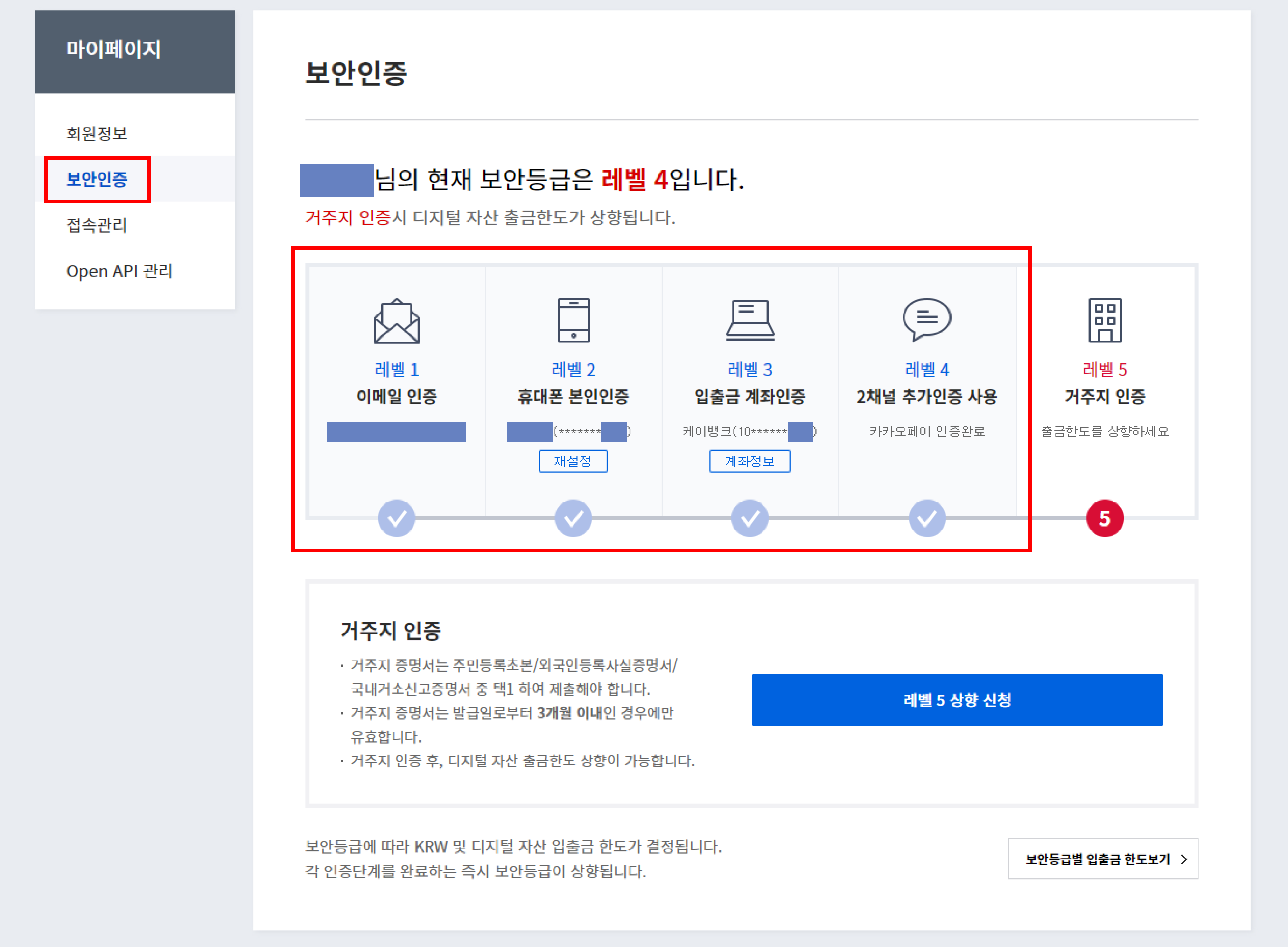
Task: Open 회원정보 in the sidebar menu
Action: tap(96, 133)
